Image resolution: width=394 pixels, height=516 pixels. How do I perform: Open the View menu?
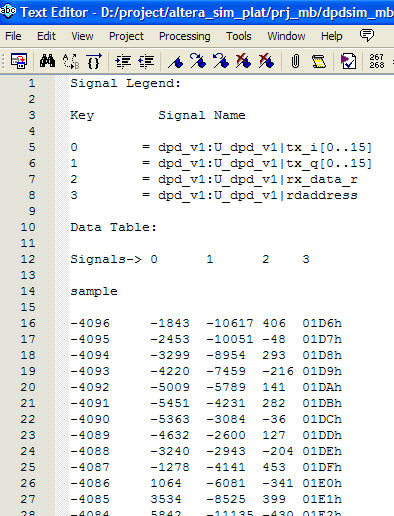(x=82, y=36)
